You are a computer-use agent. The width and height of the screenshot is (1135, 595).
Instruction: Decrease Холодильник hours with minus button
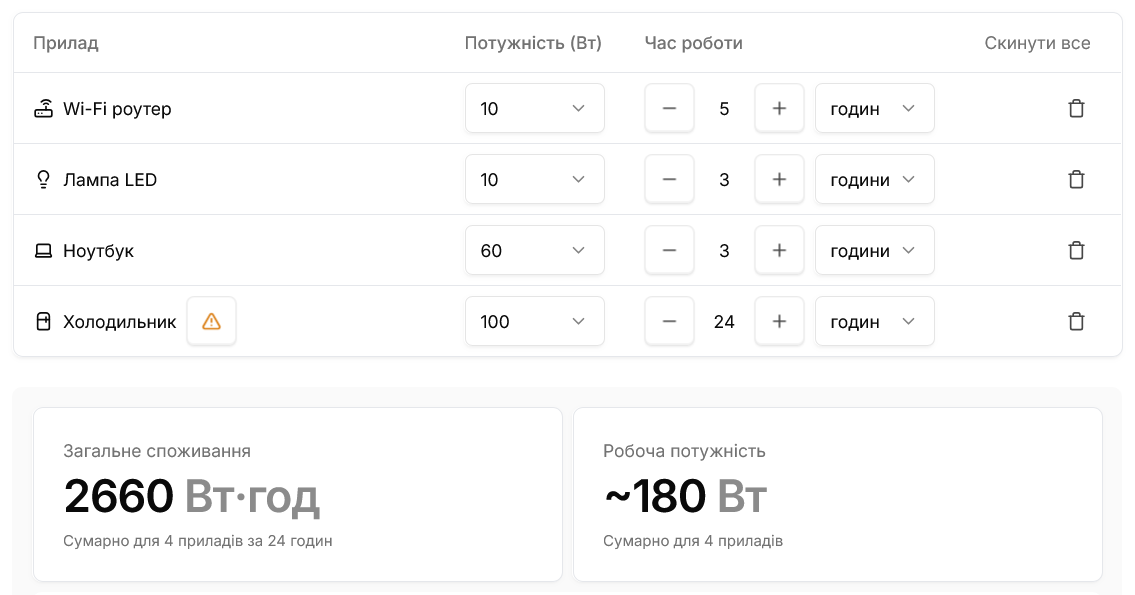point(669,321)
